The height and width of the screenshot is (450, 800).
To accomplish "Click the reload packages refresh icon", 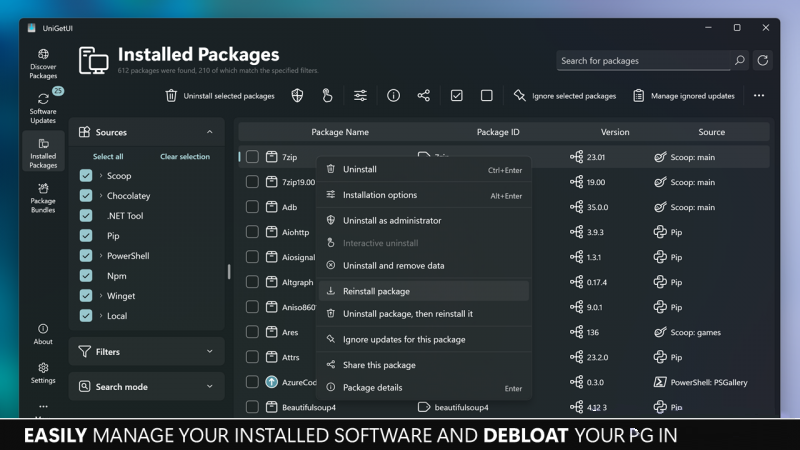I will [763, 61].
